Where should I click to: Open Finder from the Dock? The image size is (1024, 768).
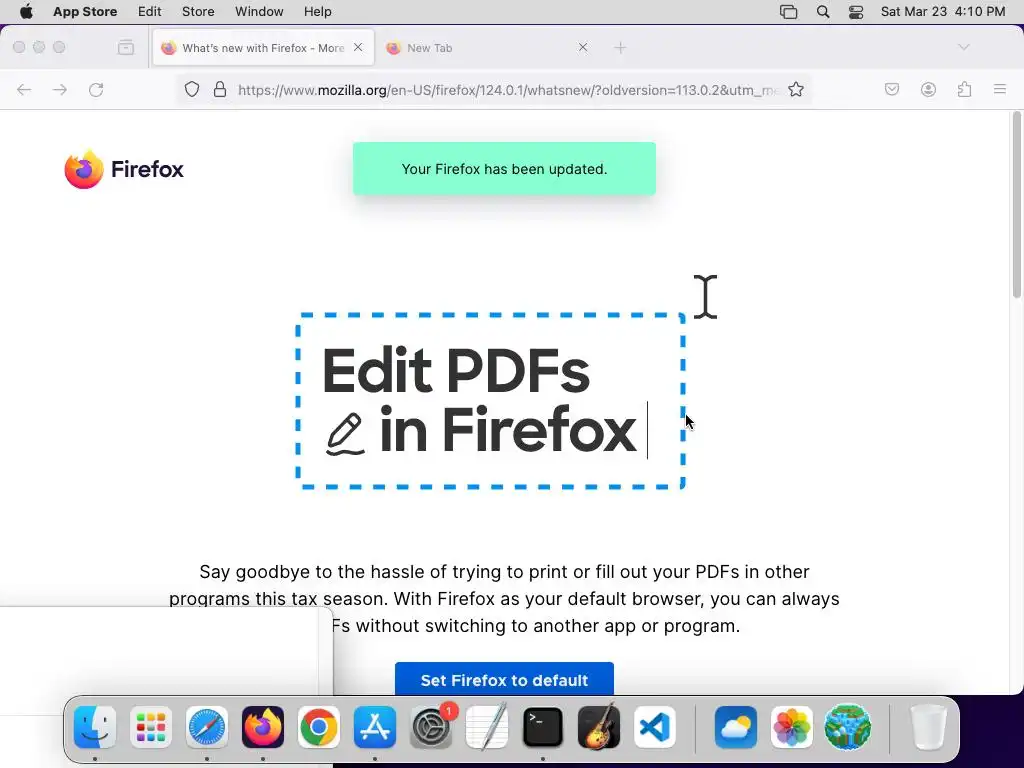pyautogui.click(x=95, y=727)
